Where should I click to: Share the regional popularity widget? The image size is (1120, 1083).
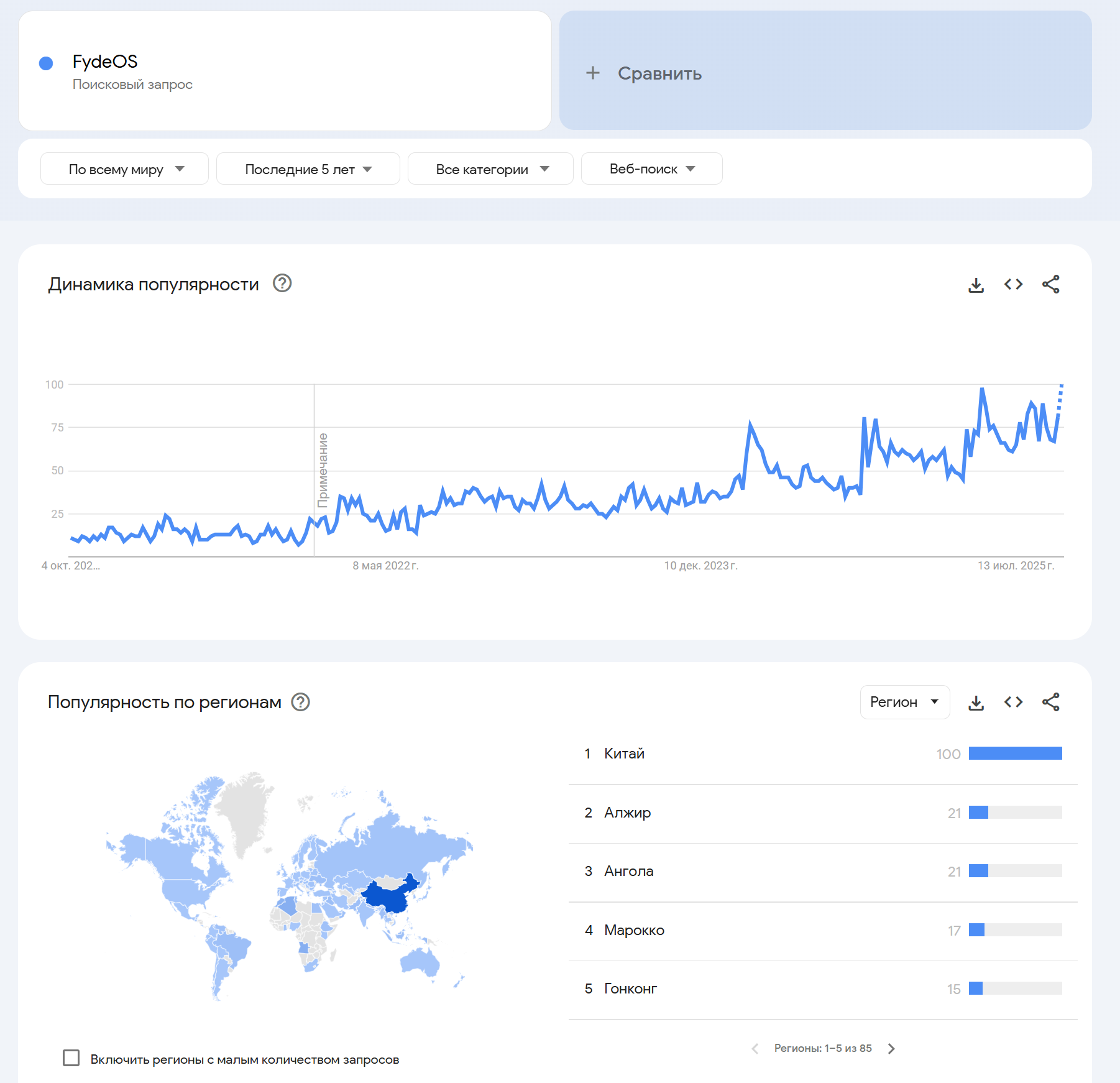coord(1050,703)
